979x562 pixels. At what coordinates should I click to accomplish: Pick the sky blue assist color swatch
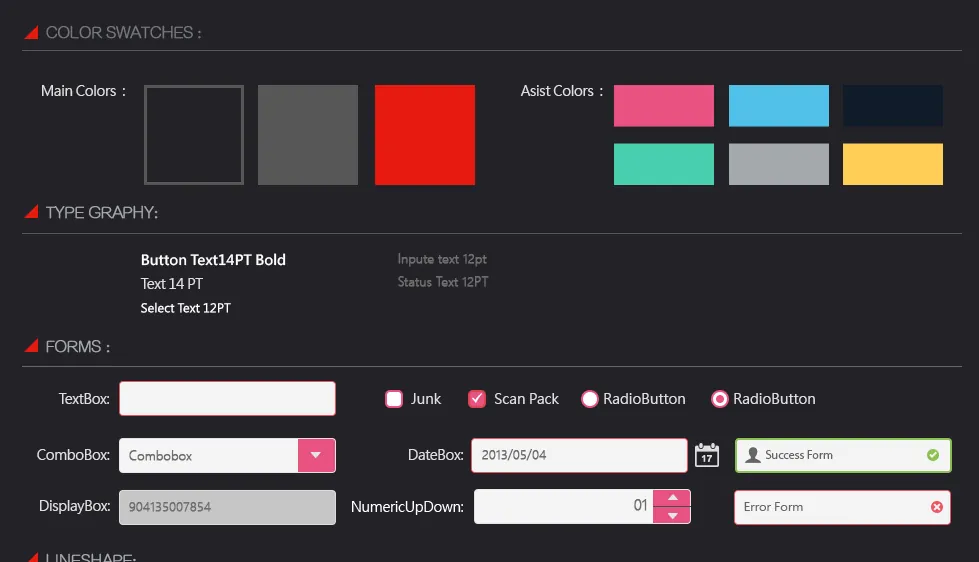[x=779, y=106]
